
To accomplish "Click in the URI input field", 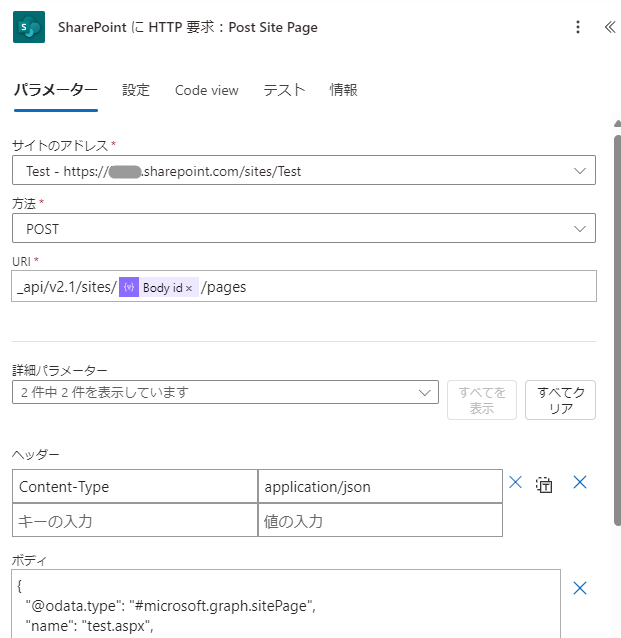I will [304, 286].
